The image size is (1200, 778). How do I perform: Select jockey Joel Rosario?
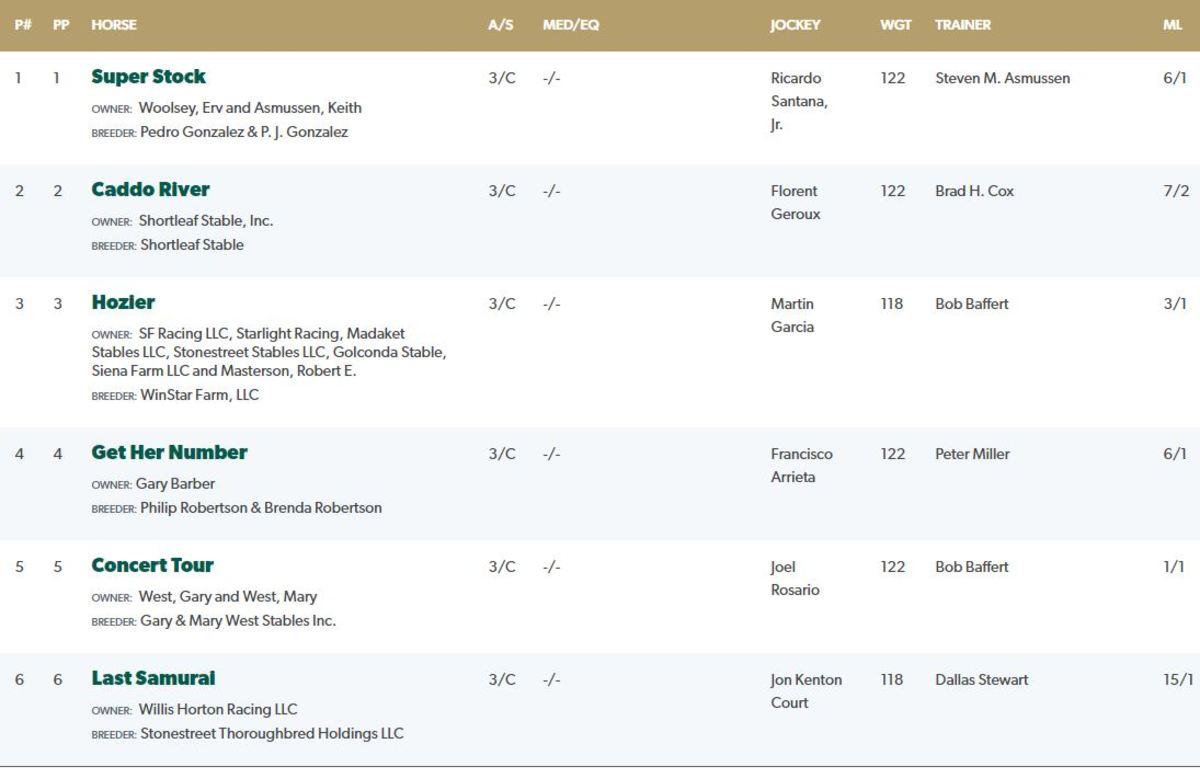pos(795,578)
